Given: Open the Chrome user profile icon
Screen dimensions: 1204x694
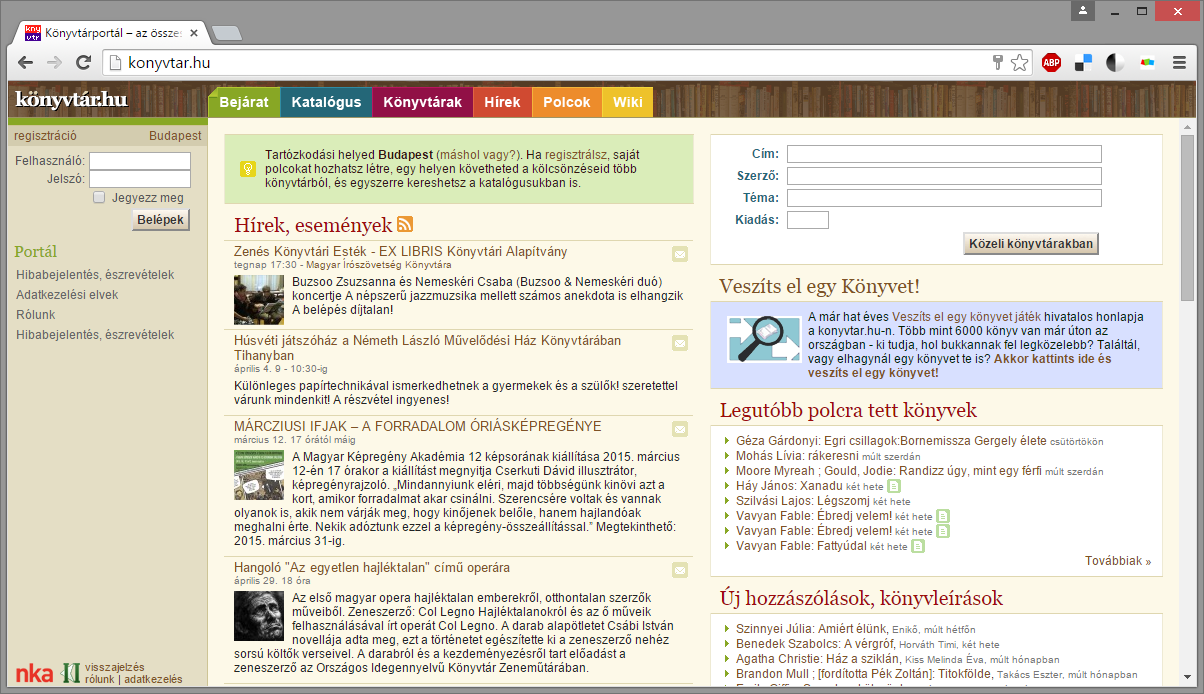Looking at the screenshot, I should (1083, 10).
